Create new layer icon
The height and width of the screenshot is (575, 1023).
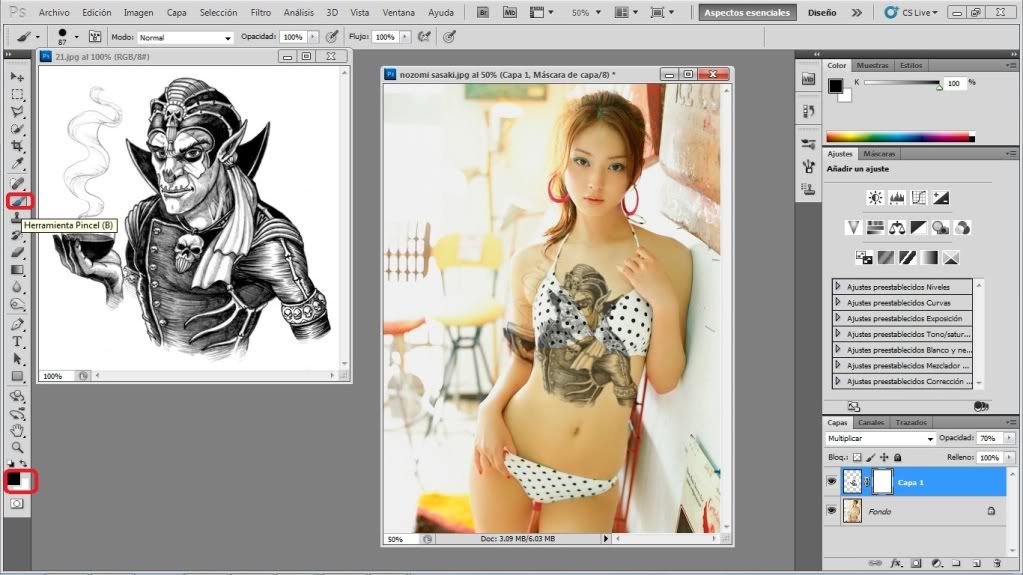(977, 563)
